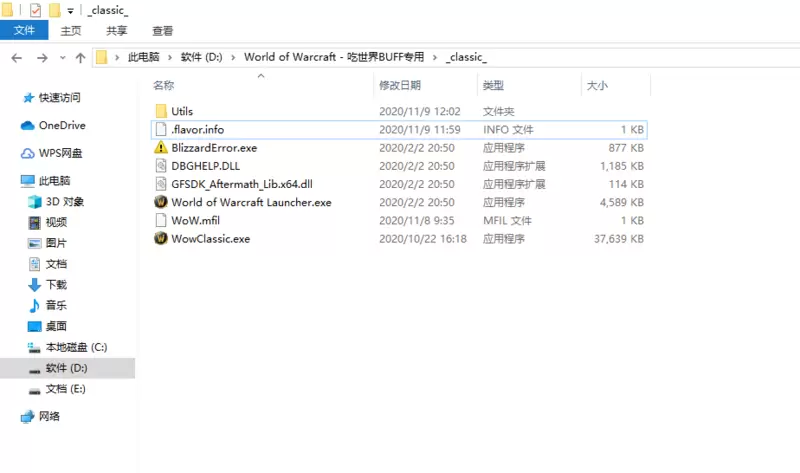Open 桌面 in the sidebar
This screenshot has width=800, height=473.
(x=56, y=326)
